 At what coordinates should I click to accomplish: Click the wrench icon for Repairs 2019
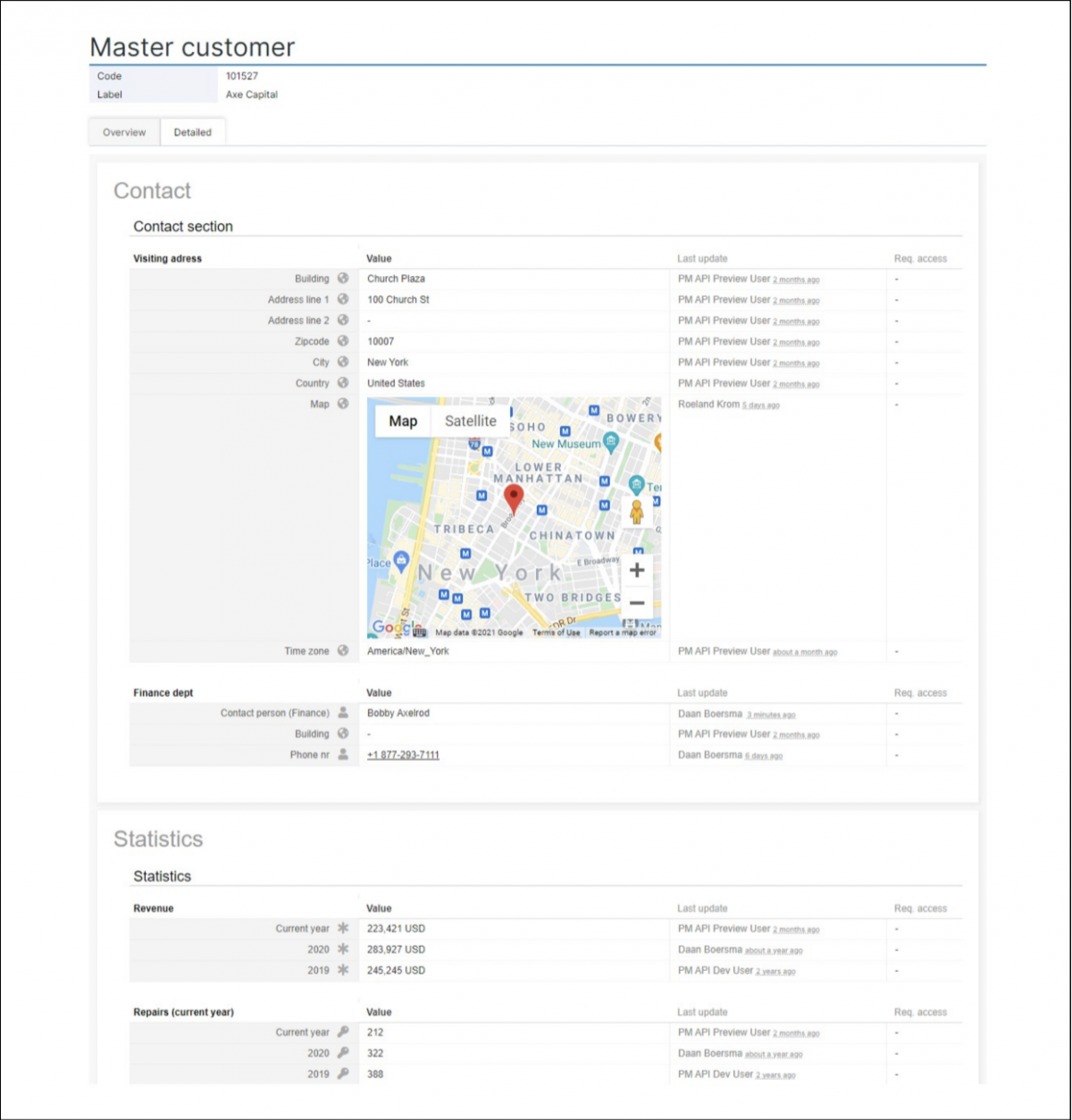click(343, 1074)
